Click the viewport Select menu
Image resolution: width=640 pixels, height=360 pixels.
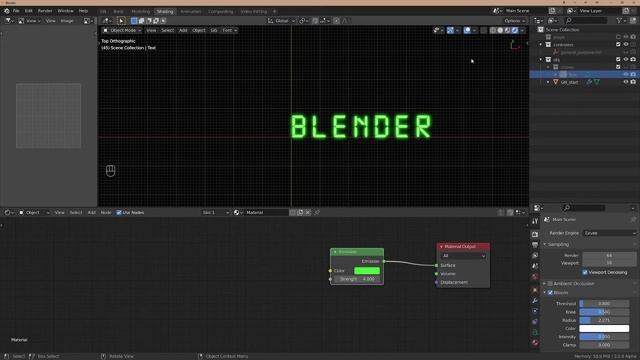tap(167, 30)
